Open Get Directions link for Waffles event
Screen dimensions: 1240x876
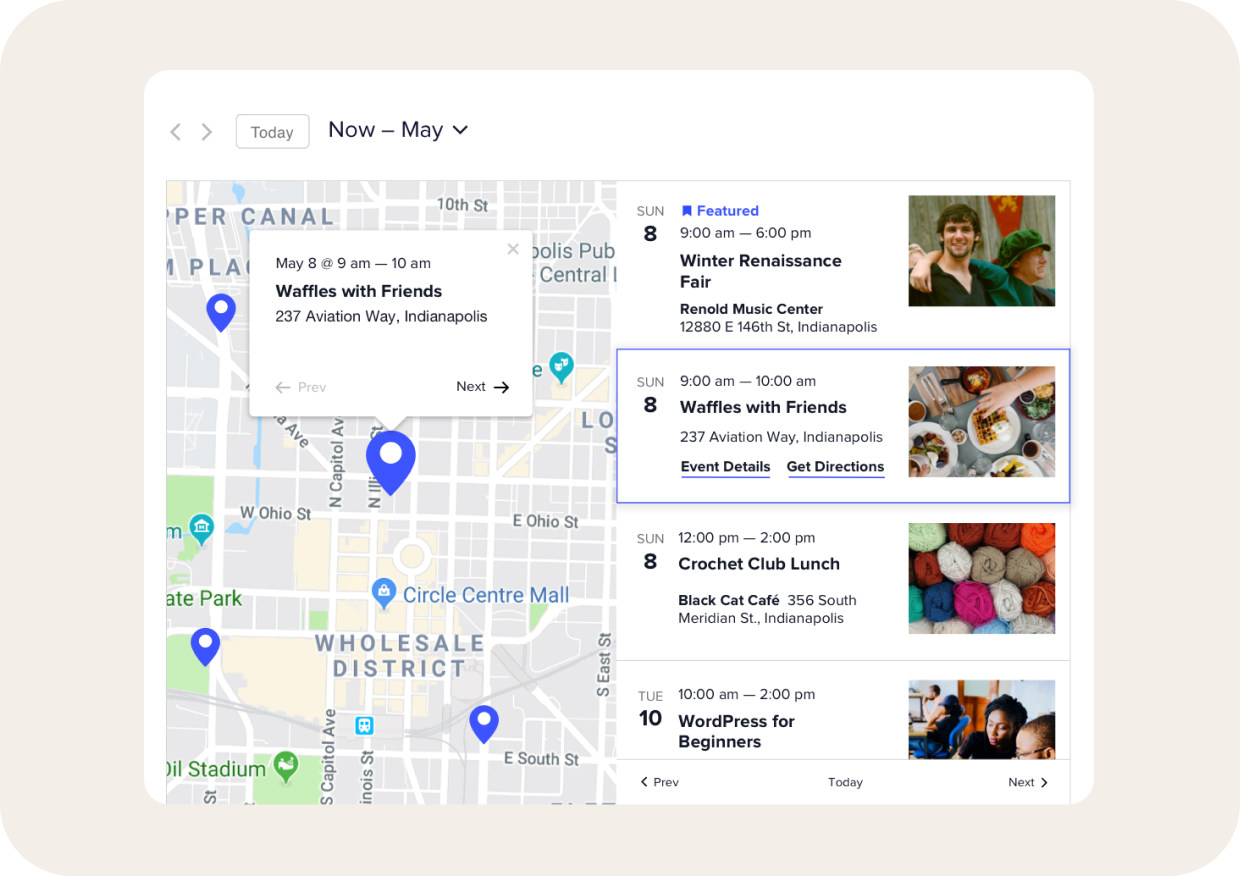pyautogui.click(x=835, y=467)
